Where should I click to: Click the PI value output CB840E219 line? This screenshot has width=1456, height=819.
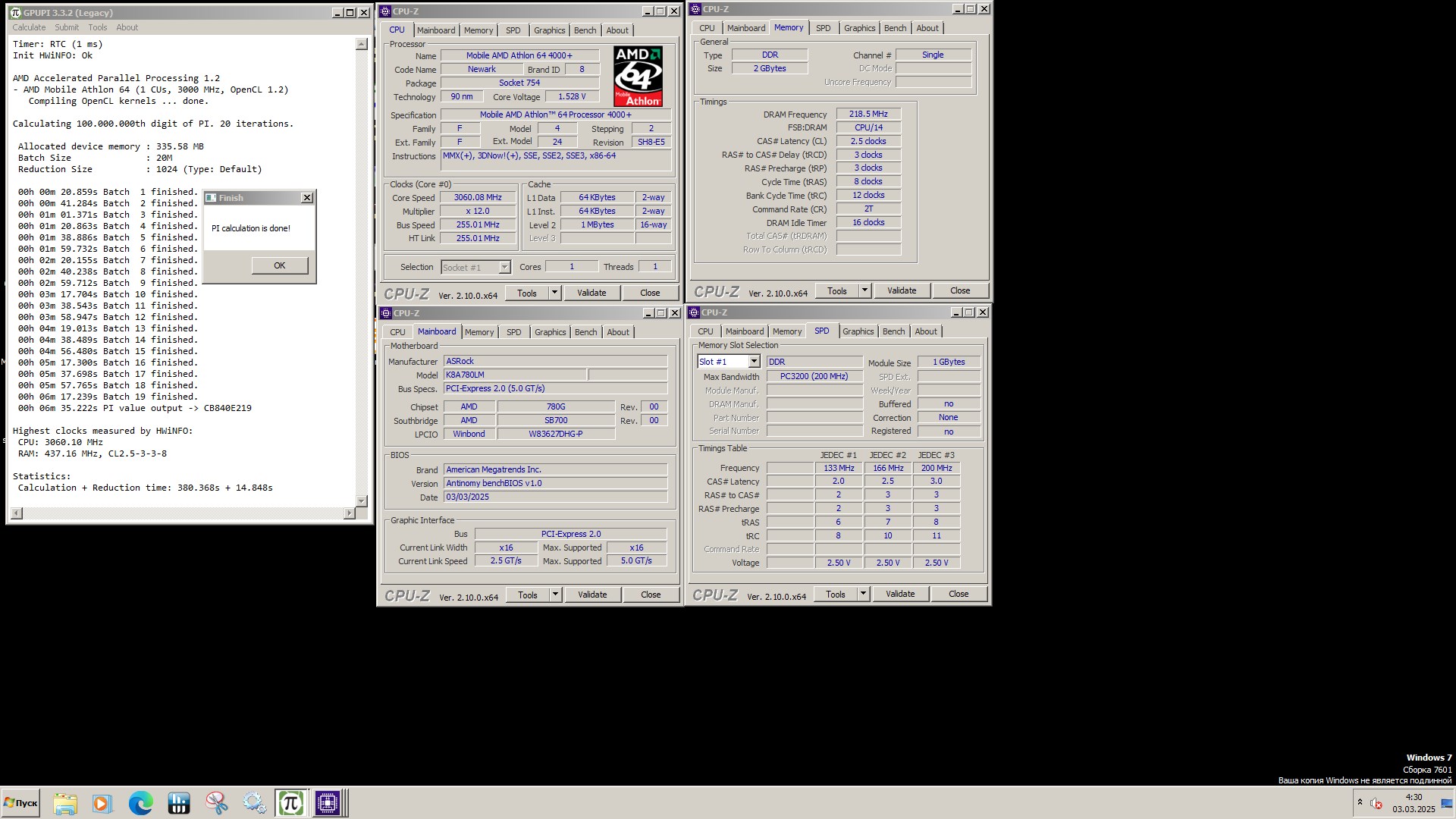pyautogui.click(x=135, y=408)
